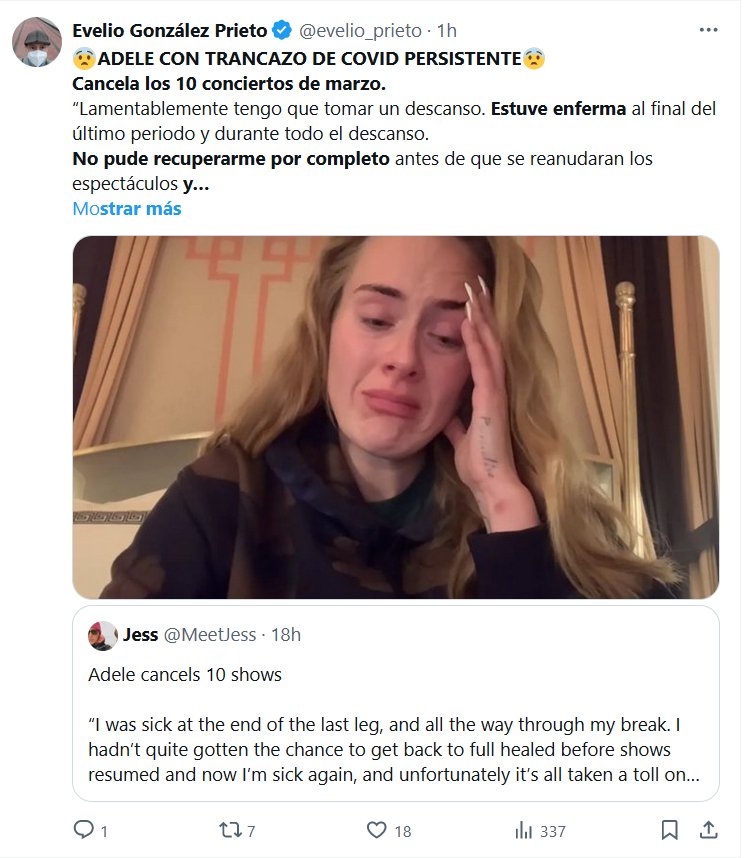The image size is (744, 858).
Task: Click Jess's small profile avatar
Action: click(102, 635)
